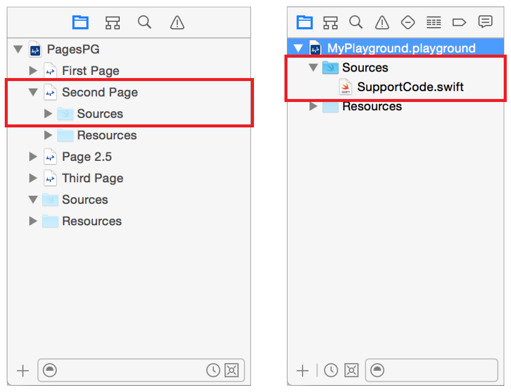Click the Page 2.5 document icon
Viewport: 511px width, 392px height.
pos(50,157)
